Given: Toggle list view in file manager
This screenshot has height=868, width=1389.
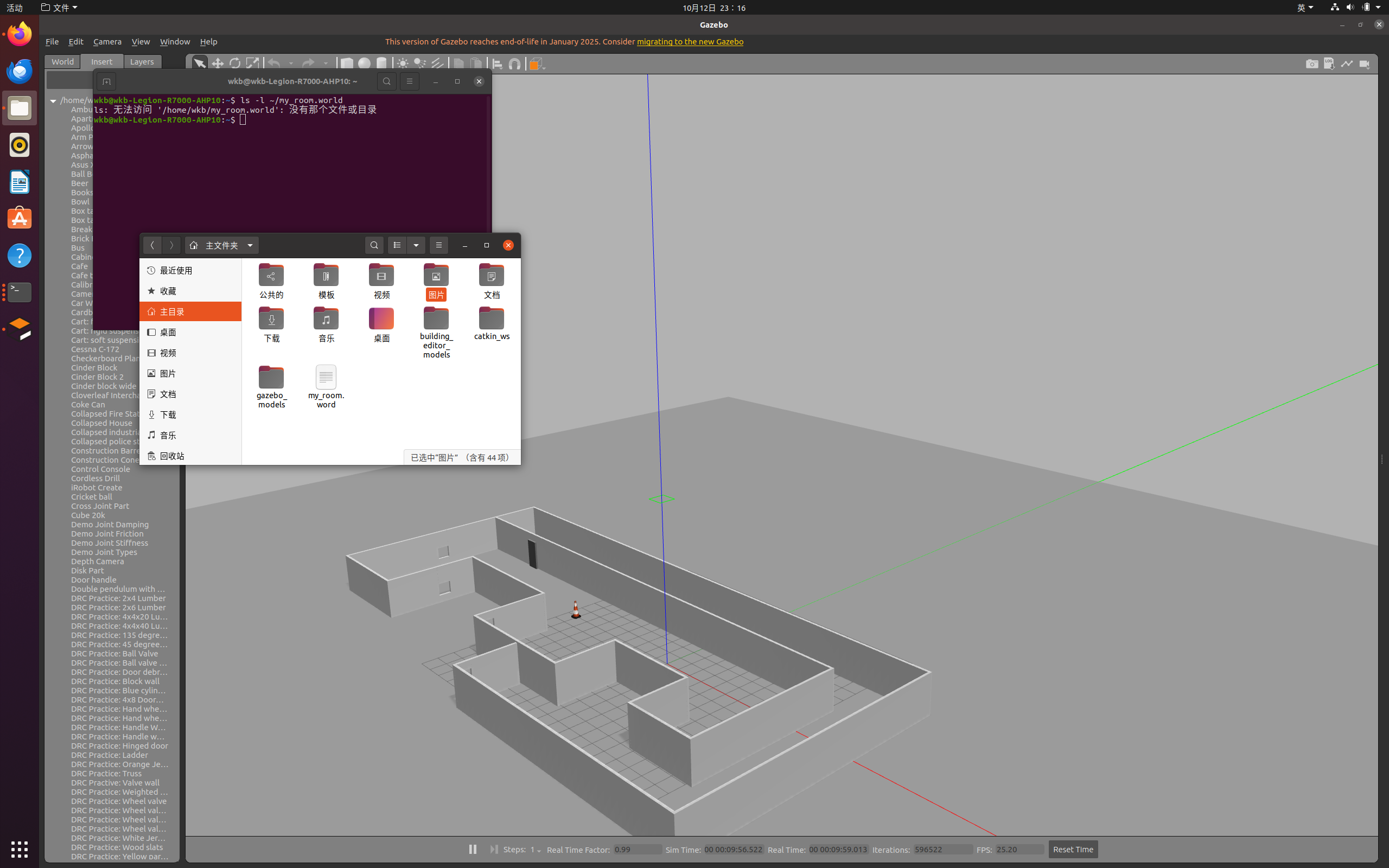Looking at the screenshot, I should (397, 245).
